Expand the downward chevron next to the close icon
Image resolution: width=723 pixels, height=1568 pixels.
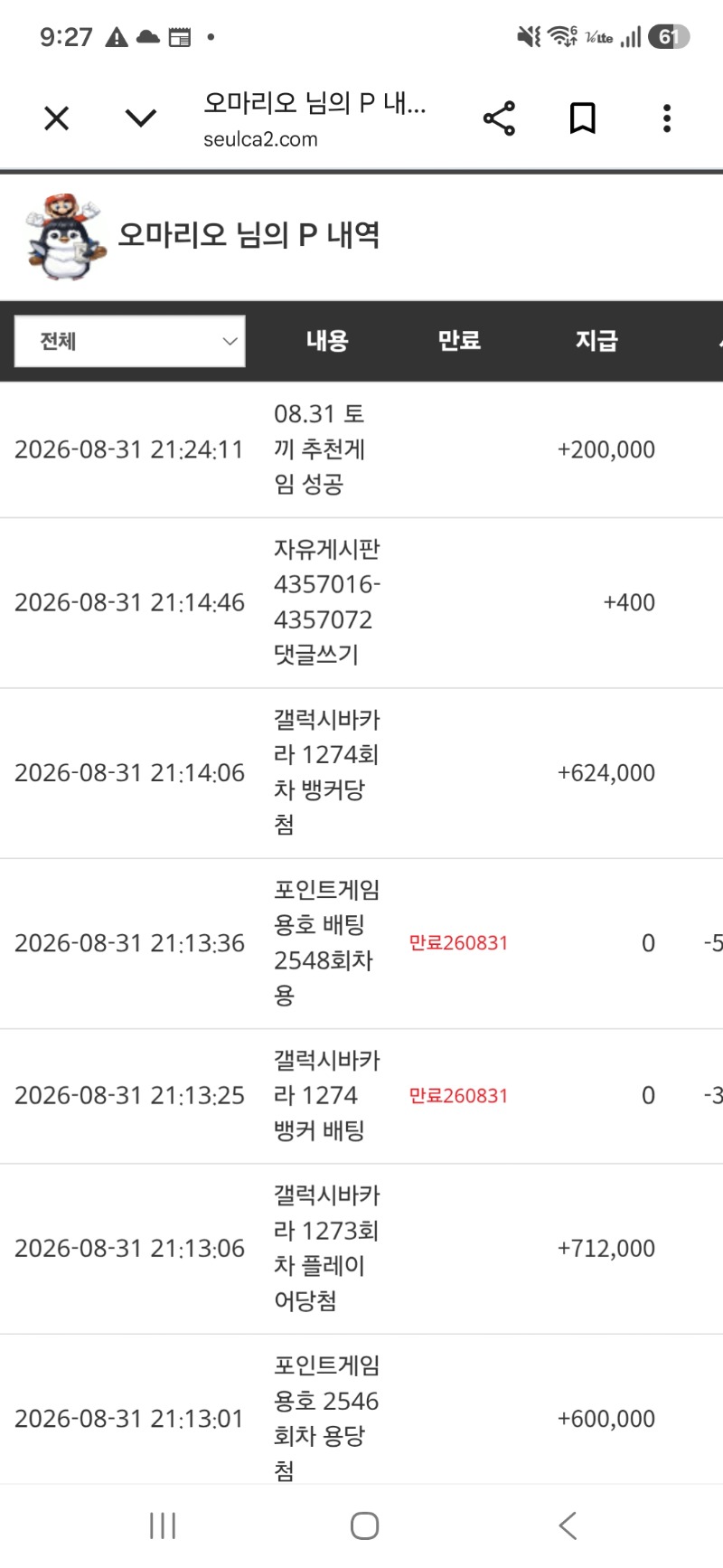pos(140,118)
